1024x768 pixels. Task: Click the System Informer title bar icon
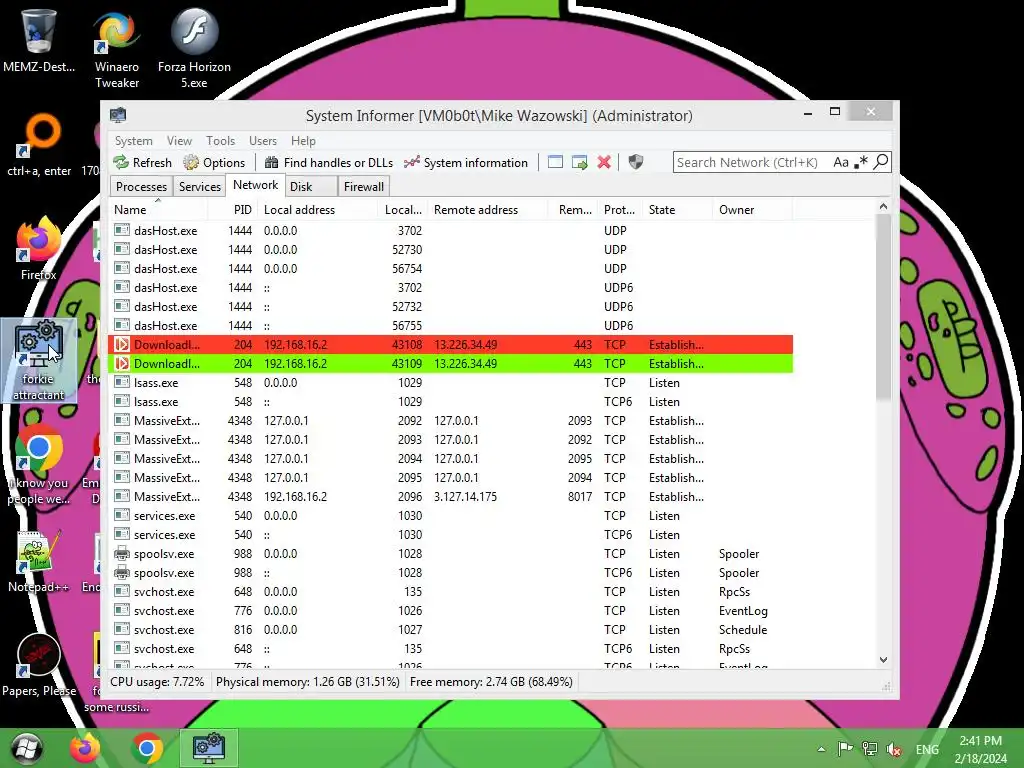(118, 116)
